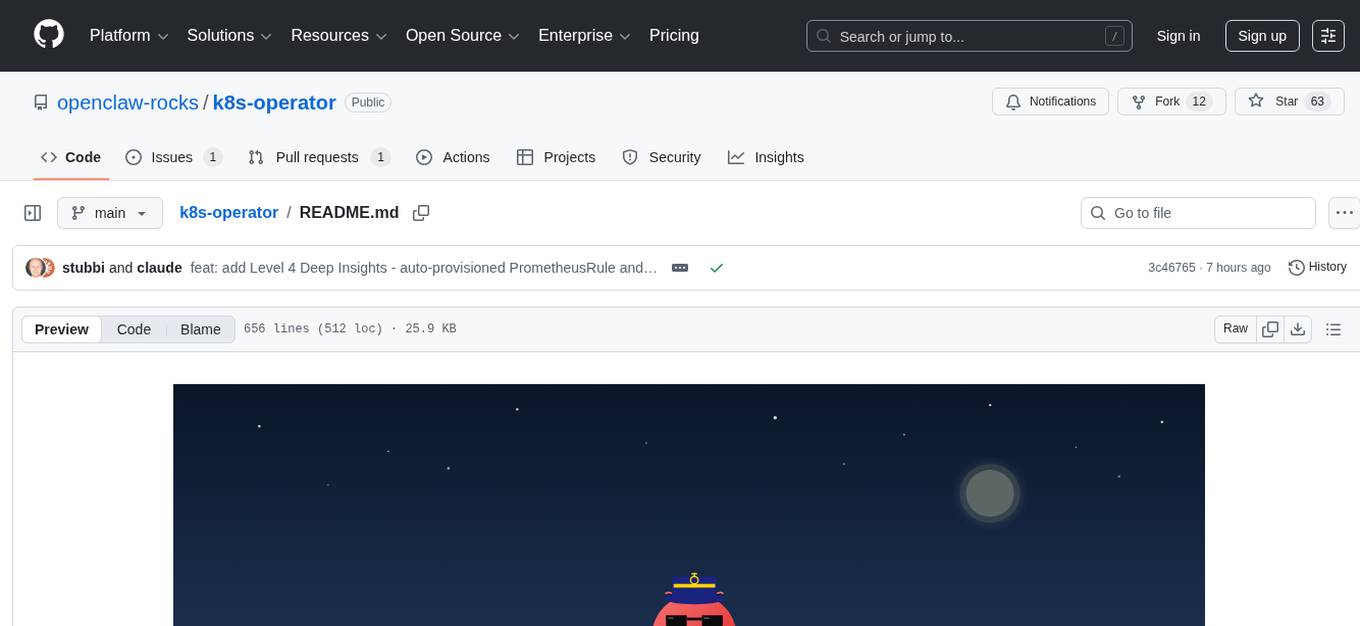The height and width of the screenshot is (626, 1360).
Task: Open the main branch dropdown
Action: click(x=110, y=212)
